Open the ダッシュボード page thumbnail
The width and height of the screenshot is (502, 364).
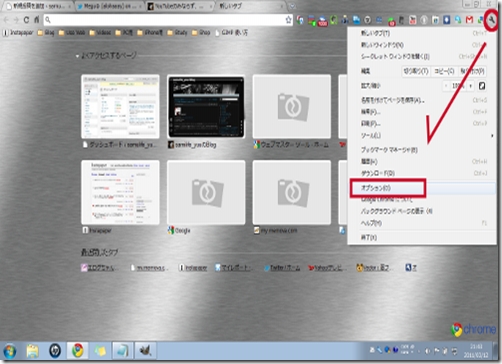coord(120,107)
